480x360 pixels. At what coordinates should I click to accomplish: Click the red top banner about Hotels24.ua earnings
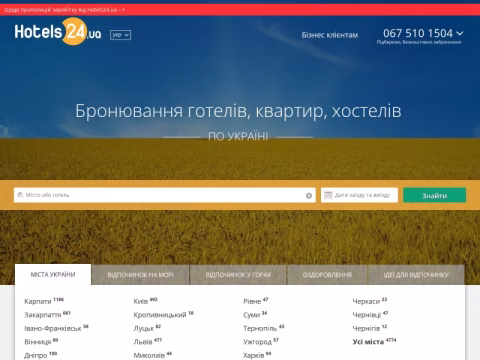tap(240, 10)
